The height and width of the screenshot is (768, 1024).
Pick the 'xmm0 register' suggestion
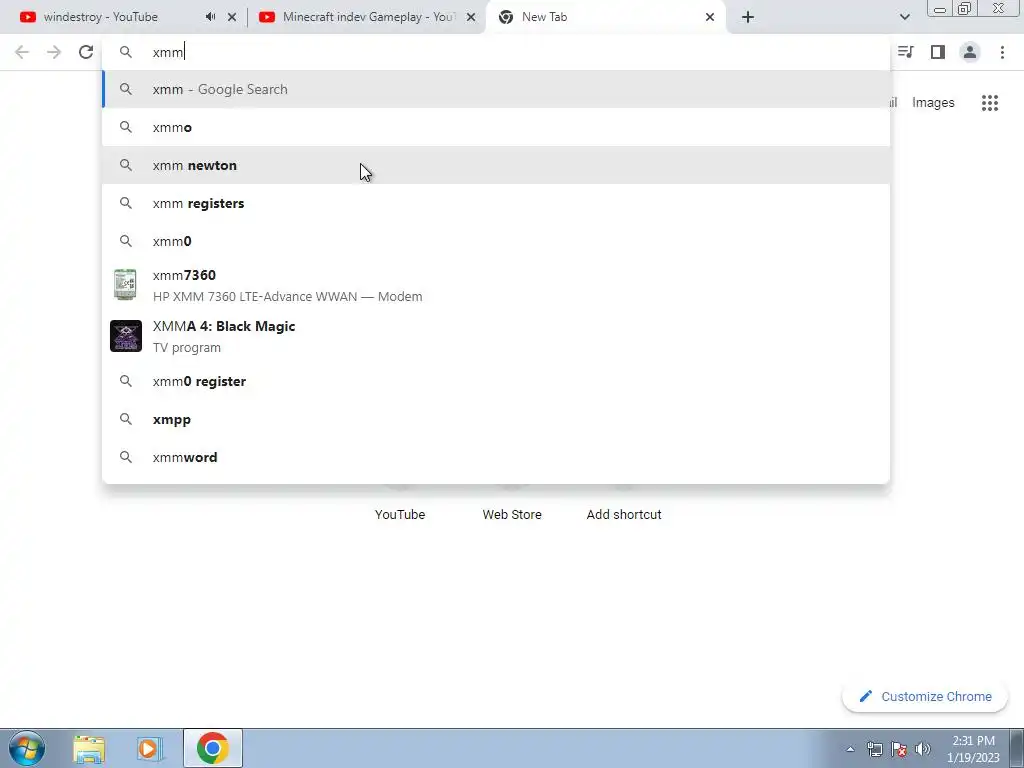tap(496, 381)
